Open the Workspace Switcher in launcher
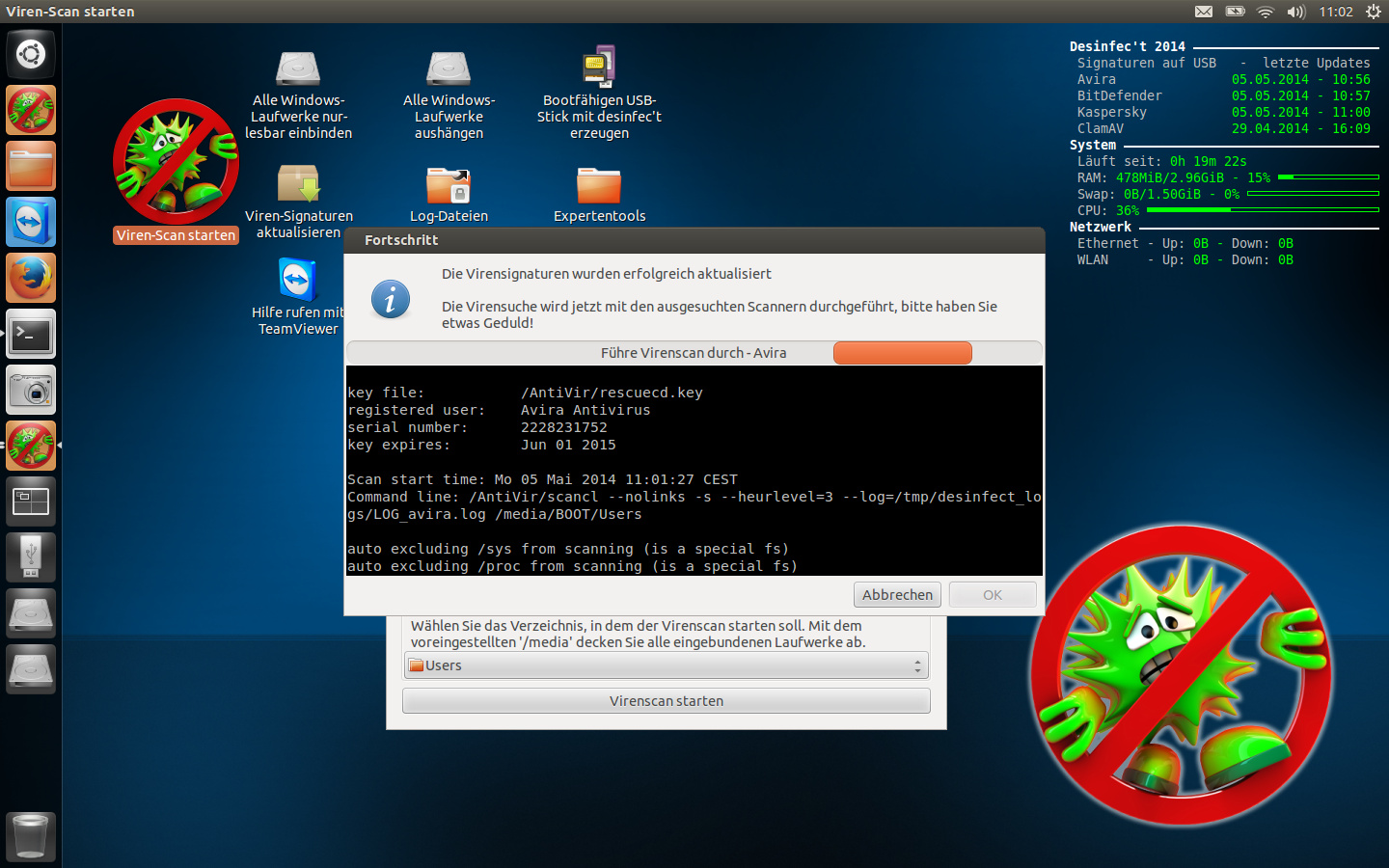 [x=31, y=502]
